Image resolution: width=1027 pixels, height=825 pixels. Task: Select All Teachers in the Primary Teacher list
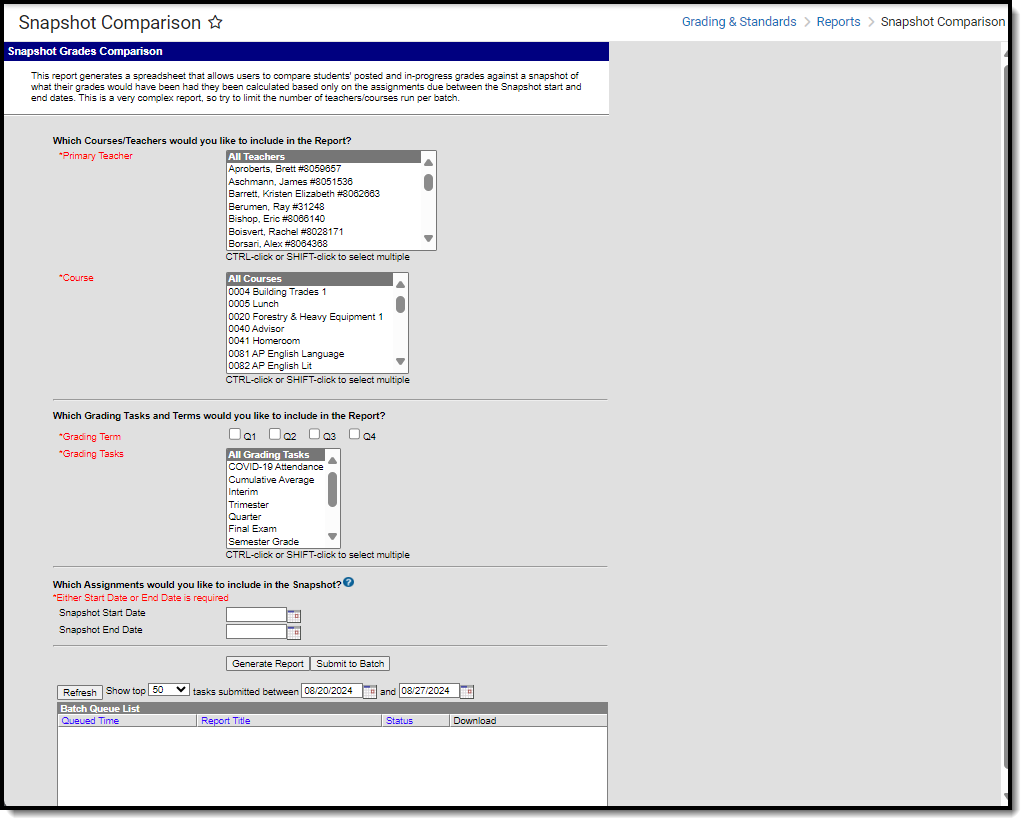[324, 157]
